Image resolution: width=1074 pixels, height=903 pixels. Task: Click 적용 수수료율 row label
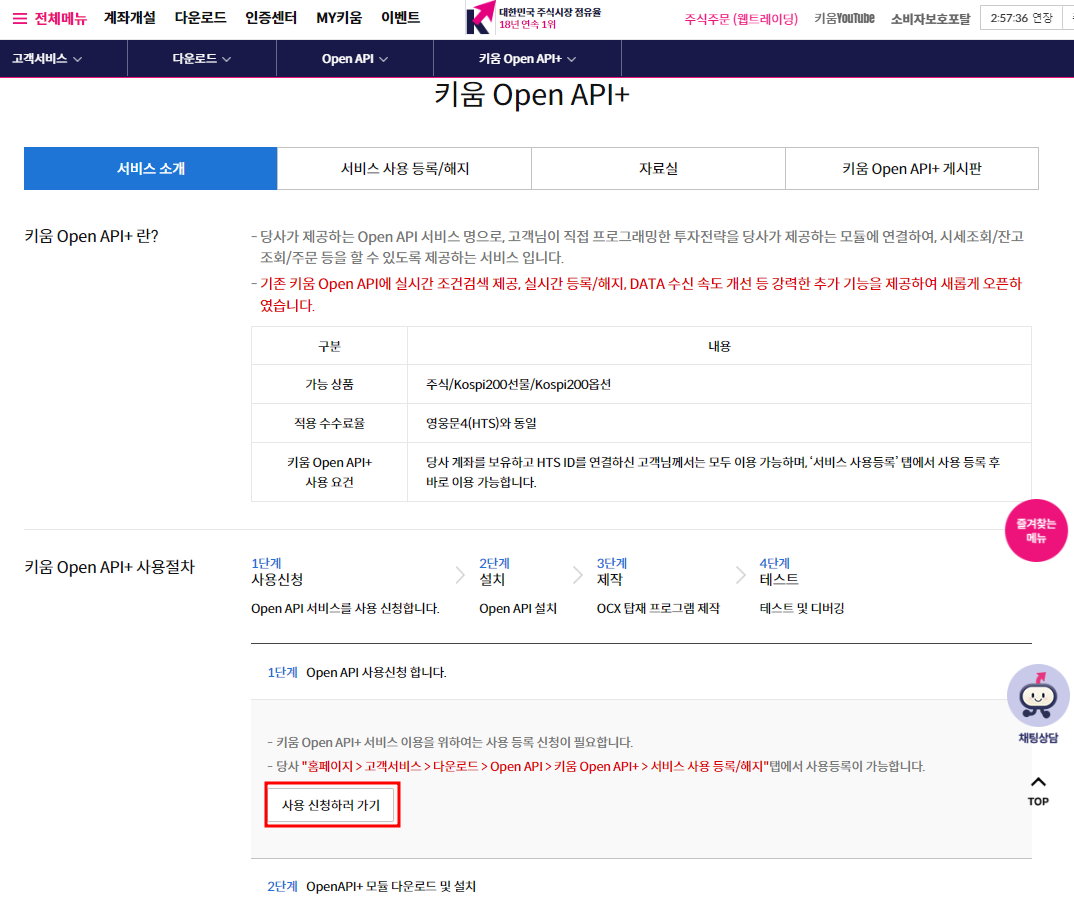click(x=329, y=423)
